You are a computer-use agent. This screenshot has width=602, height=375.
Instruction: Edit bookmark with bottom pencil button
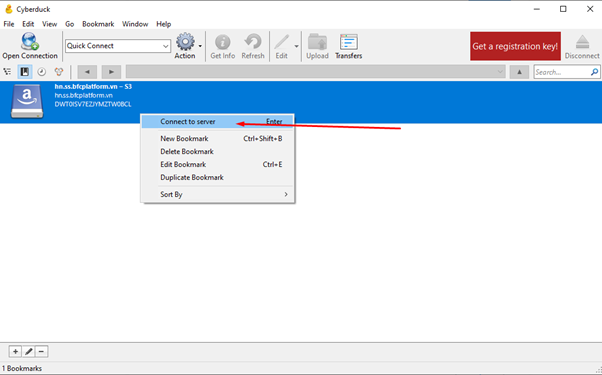tap(29, 351)
